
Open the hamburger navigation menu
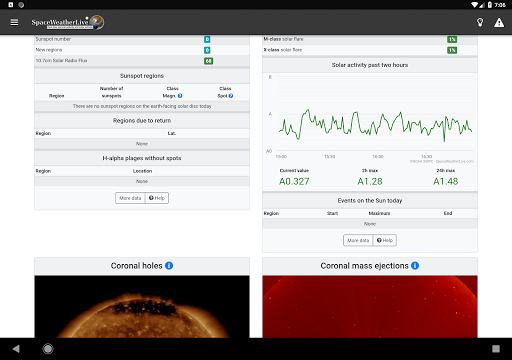(x=14, y=22)
